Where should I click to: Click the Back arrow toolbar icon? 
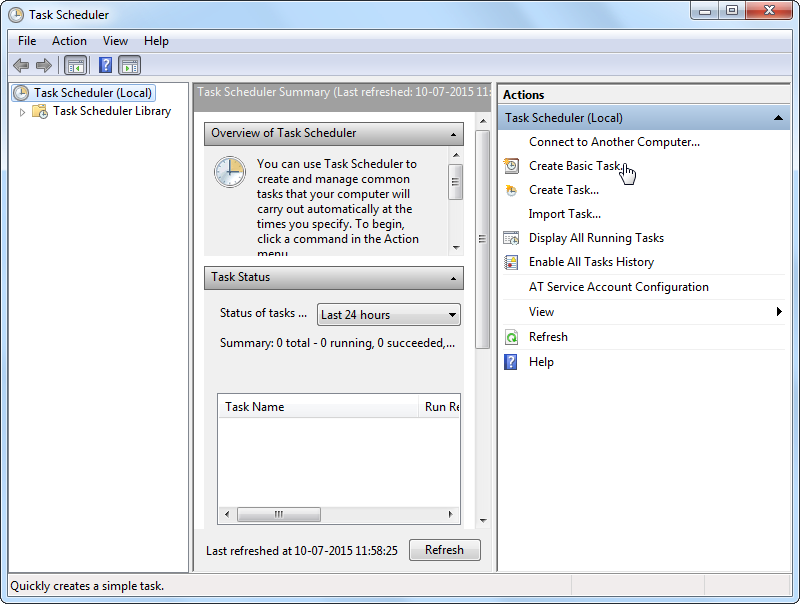point(21,66)
